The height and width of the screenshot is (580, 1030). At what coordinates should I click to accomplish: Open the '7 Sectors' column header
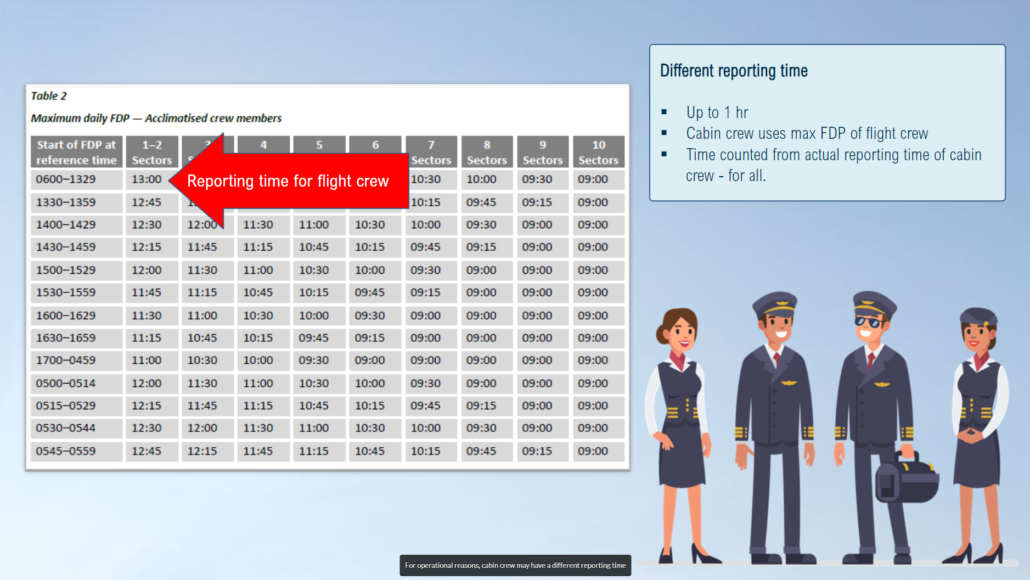pyautogui.click(x=430, y=152)
